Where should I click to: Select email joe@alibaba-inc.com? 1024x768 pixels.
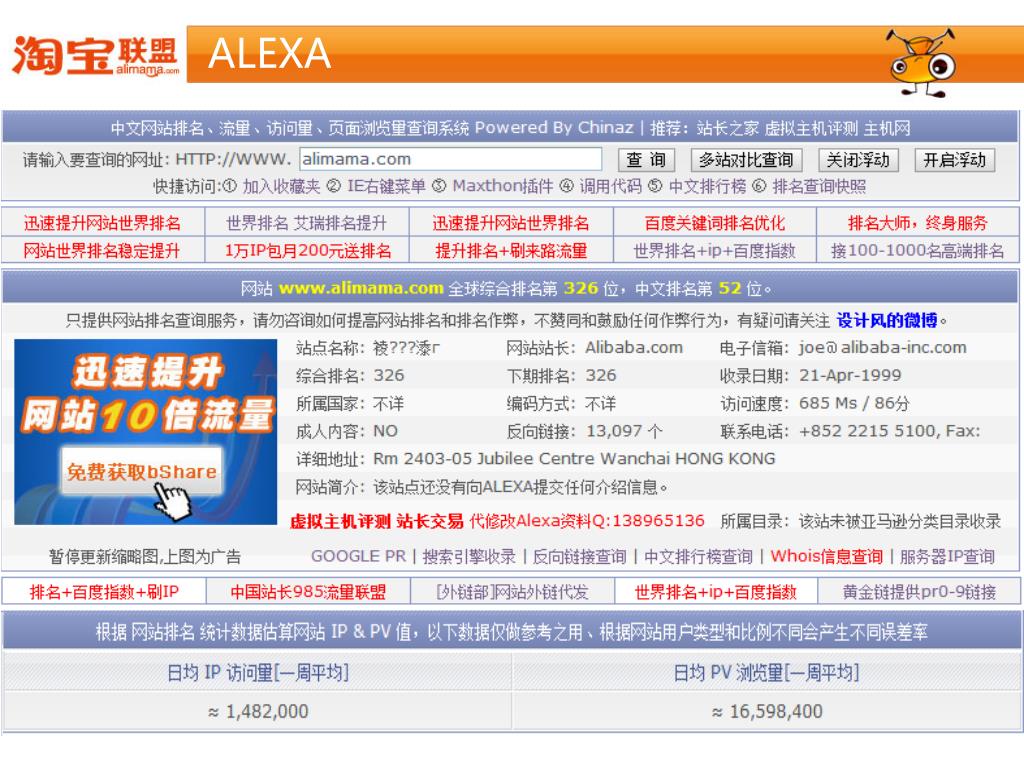882,347
